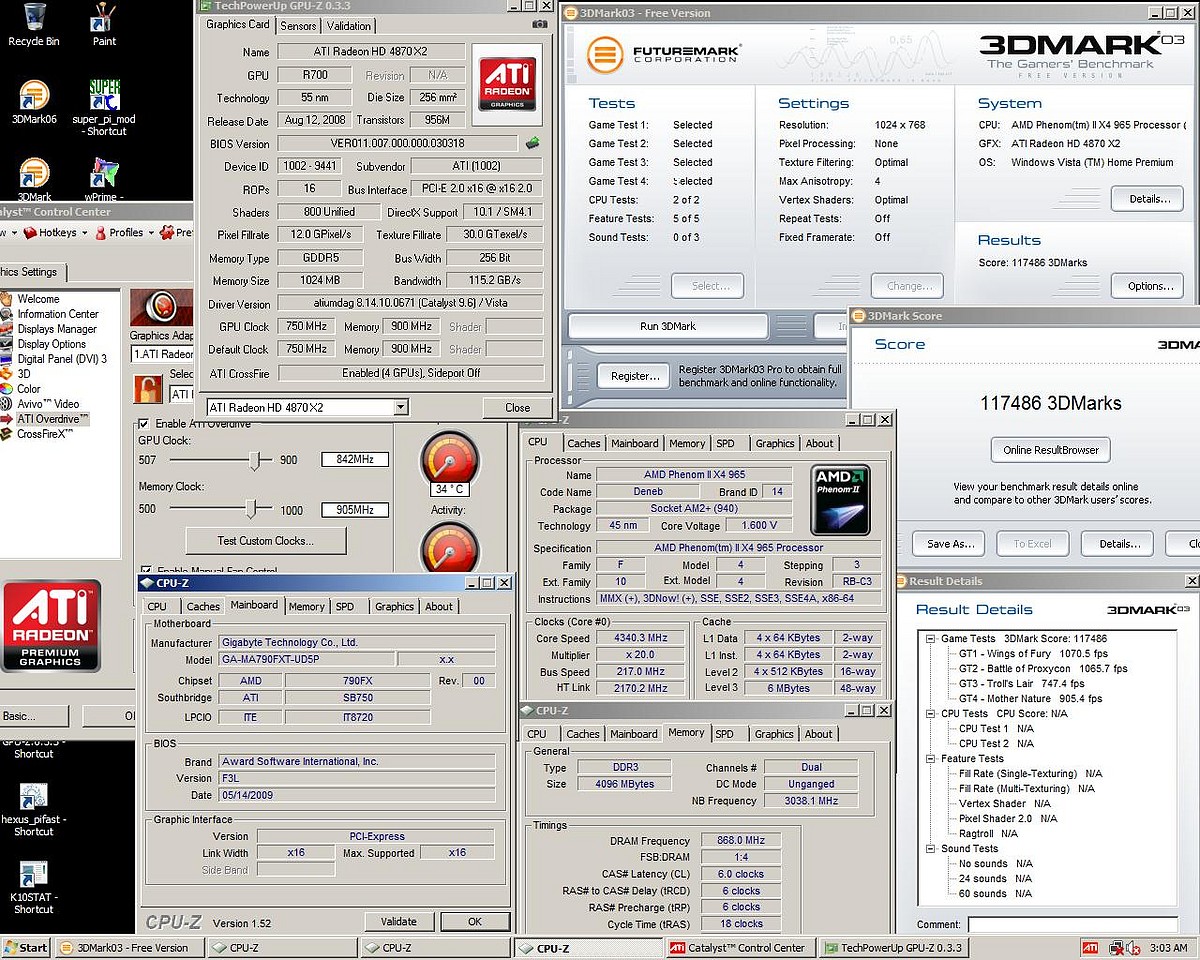
Task: Select the GT4 - Mother Nature result row
Action: [1030, 699]
